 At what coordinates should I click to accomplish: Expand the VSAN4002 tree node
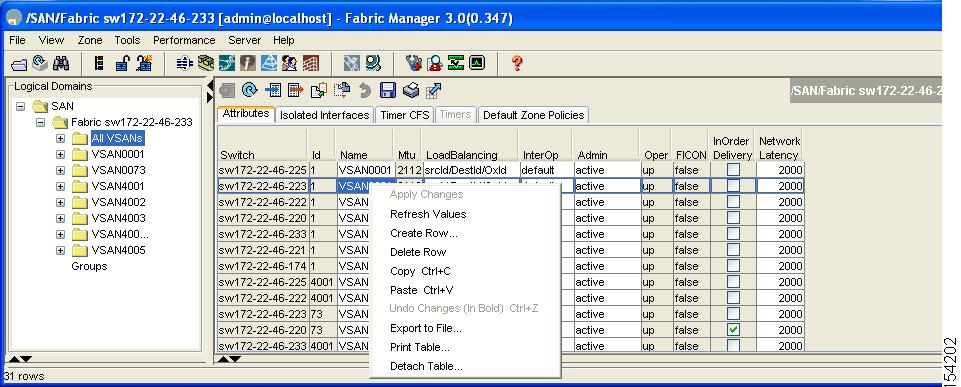pos(60,202)
